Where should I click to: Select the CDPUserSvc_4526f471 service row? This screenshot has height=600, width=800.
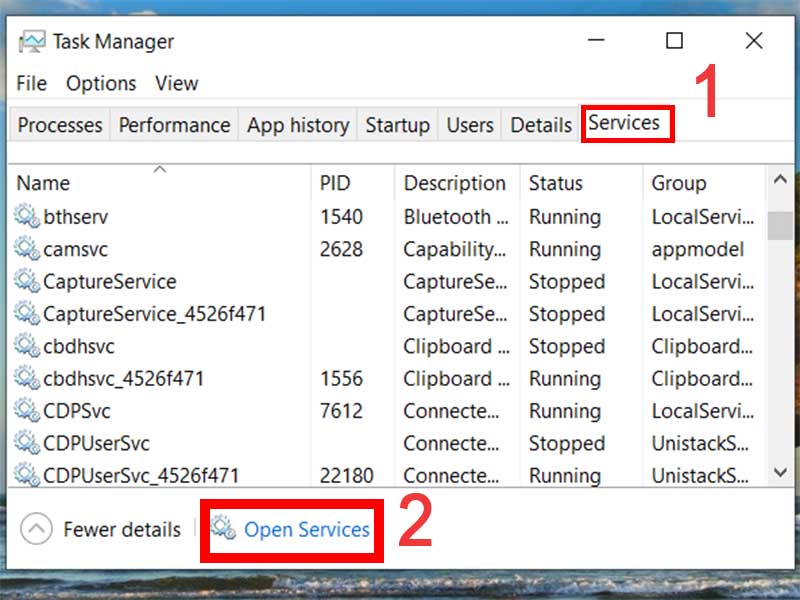click(141, 475)
